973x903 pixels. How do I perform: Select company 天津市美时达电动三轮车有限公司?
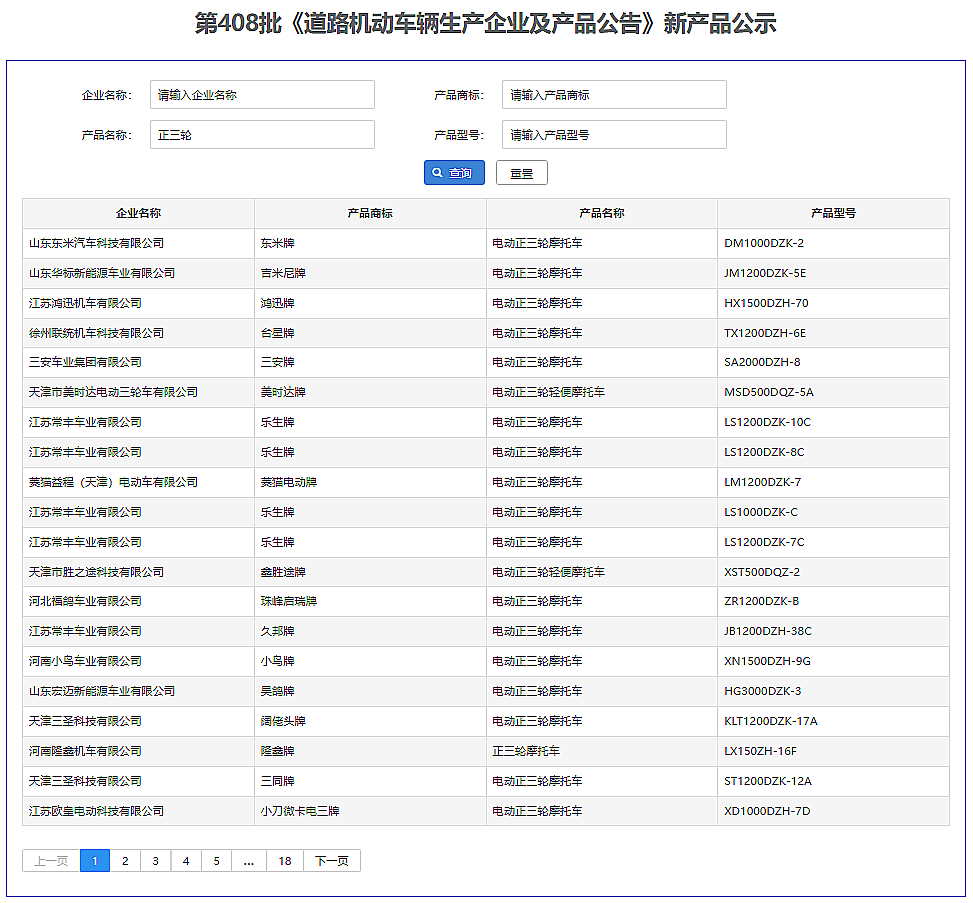pyautogui.click(x=113, y=392)
